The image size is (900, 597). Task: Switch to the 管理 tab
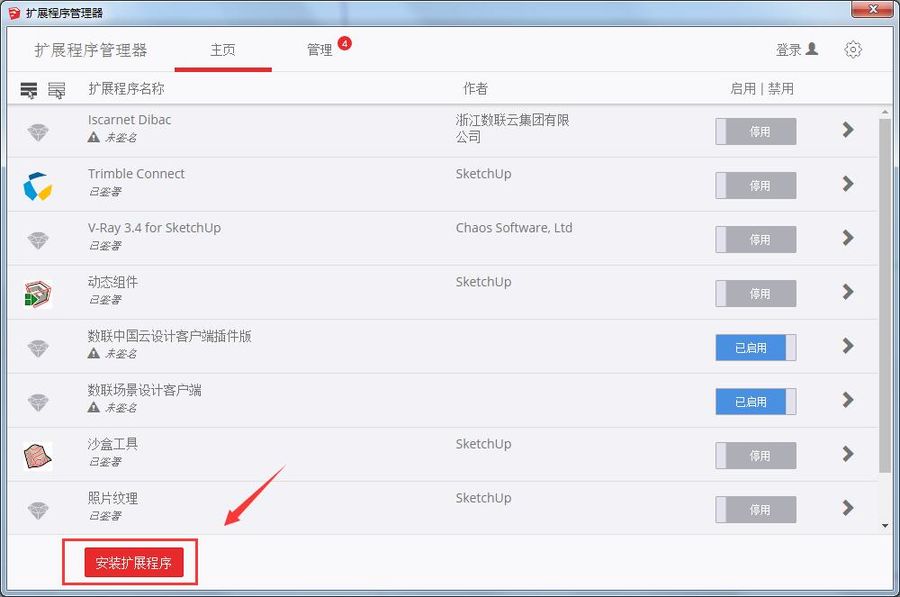pos(320,50)
